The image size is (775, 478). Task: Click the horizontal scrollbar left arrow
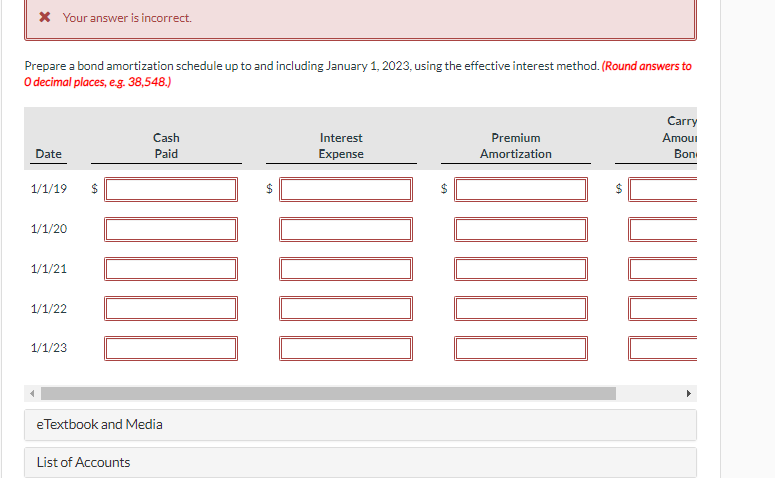[32, 393]
